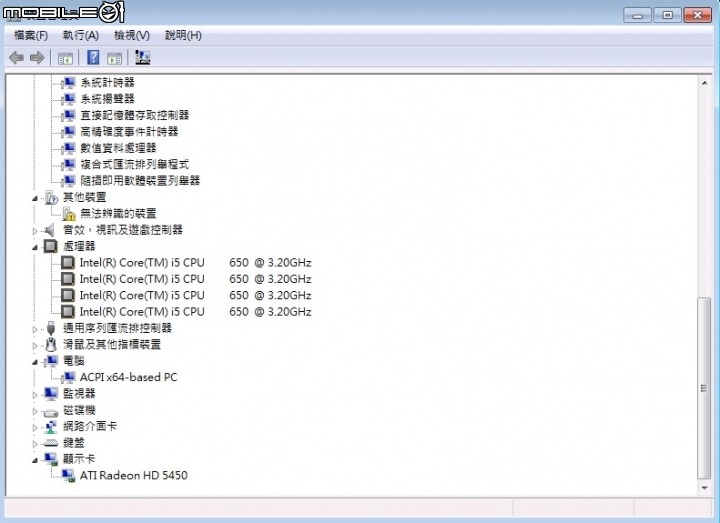Viewport: 720px width, 523px height.
Task: Toggle the action pane toolbar icon
Action: coord(114,58)
